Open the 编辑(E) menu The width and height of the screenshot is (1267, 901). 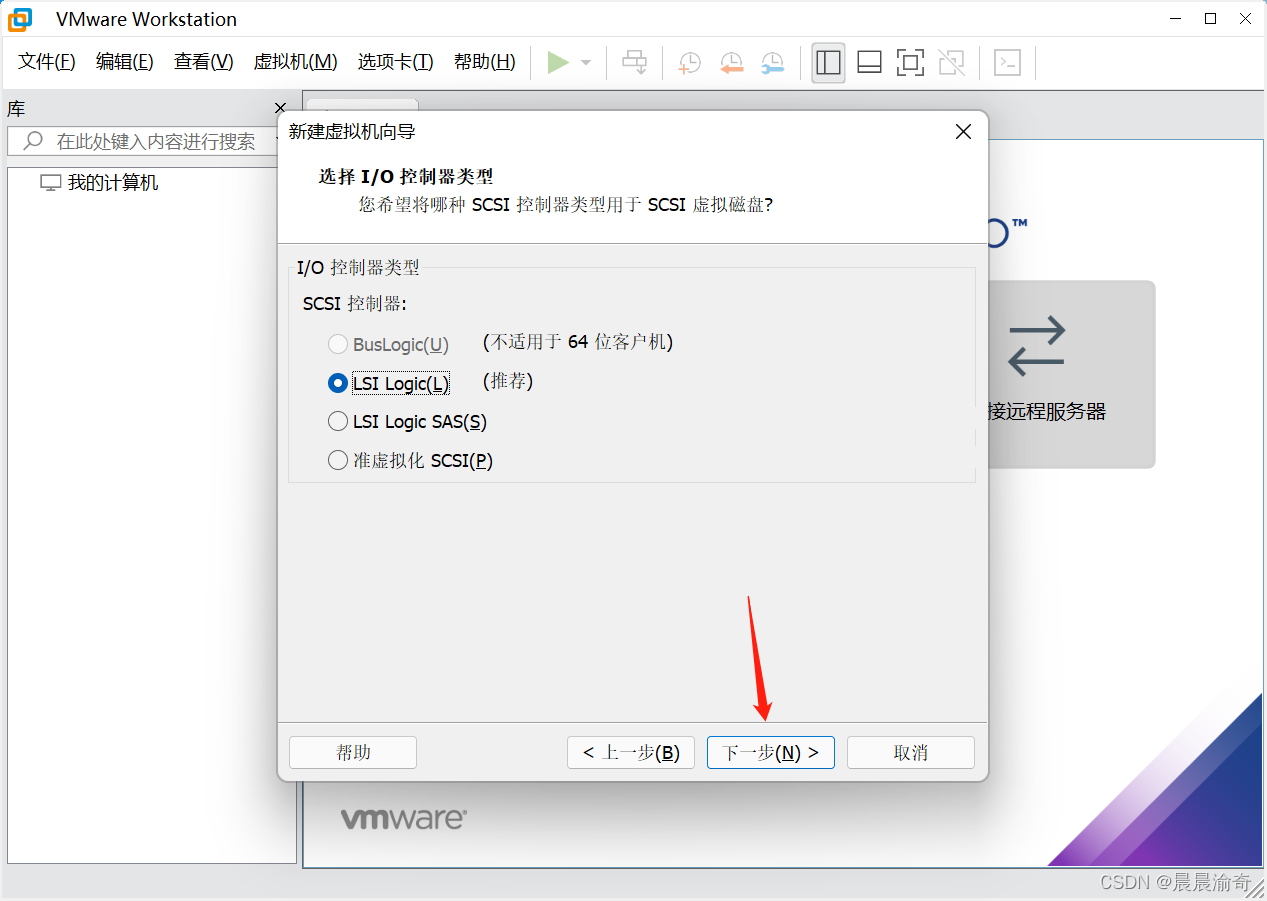pos(124,62)
